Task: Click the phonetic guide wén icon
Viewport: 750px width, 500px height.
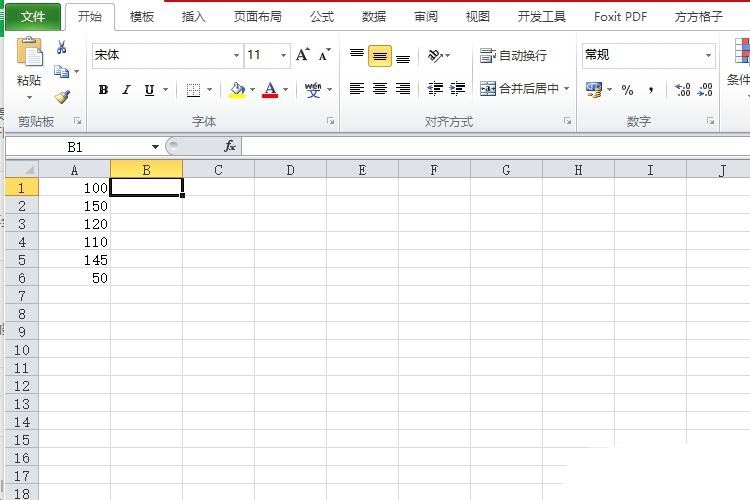Action: [313, 89]
